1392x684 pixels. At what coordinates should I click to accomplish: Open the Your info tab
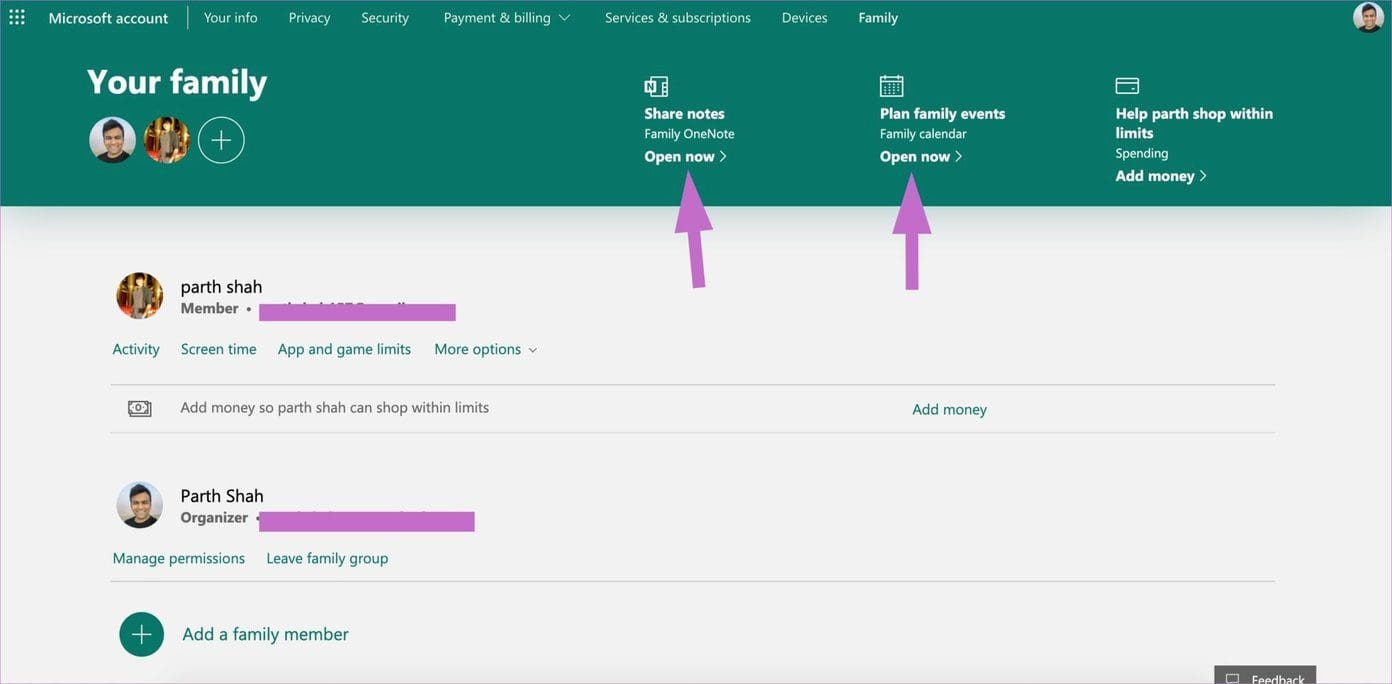click(231, 18)
